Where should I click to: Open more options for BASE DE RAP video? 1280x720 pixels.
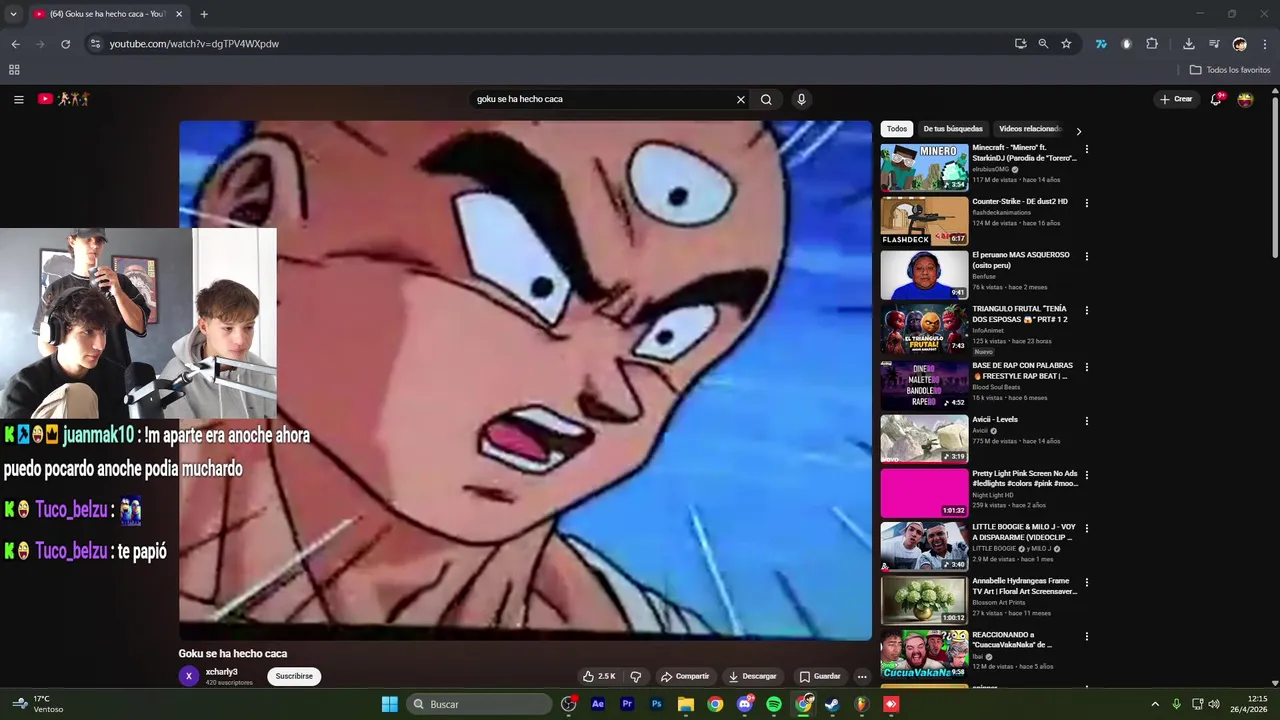[1086, 367]
